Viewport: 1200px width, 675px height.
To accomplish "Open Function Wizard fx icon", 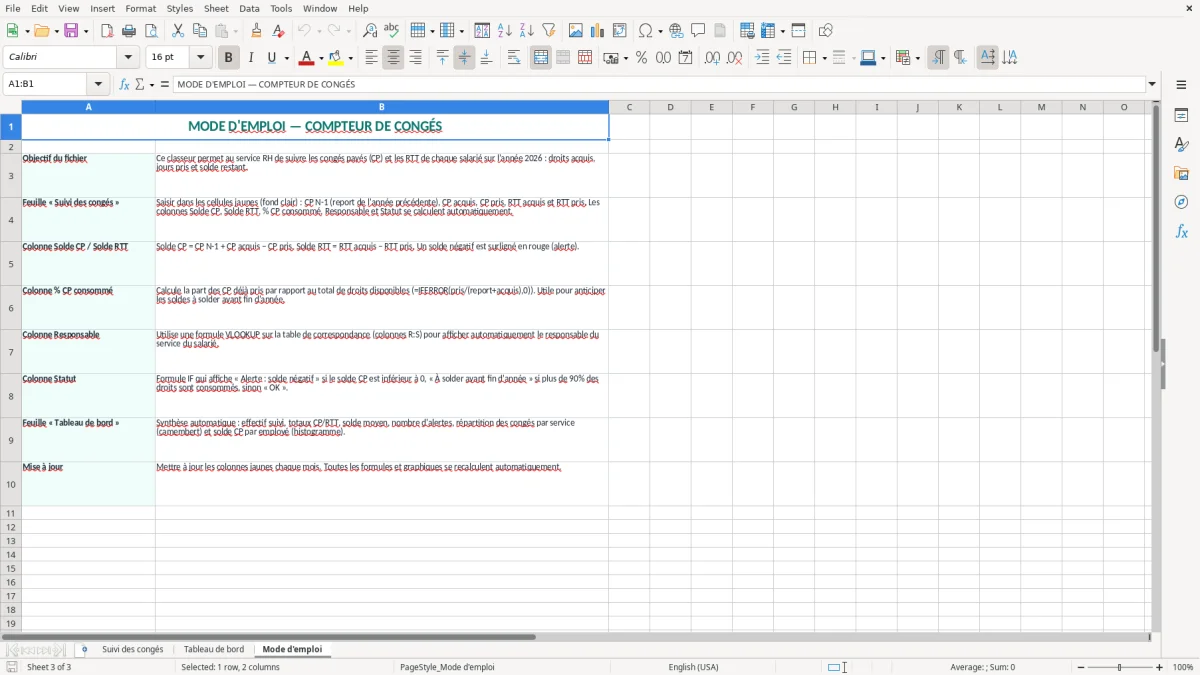I will [124, 85].
